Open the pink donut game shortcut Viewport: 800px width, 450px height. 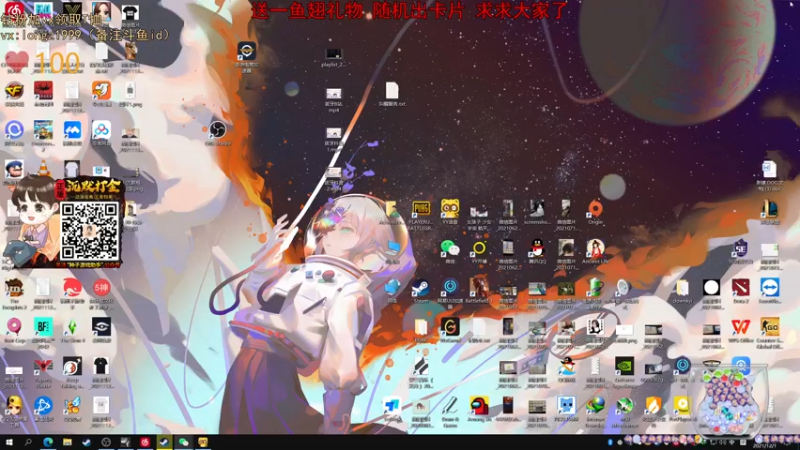[x=14, y=327]
